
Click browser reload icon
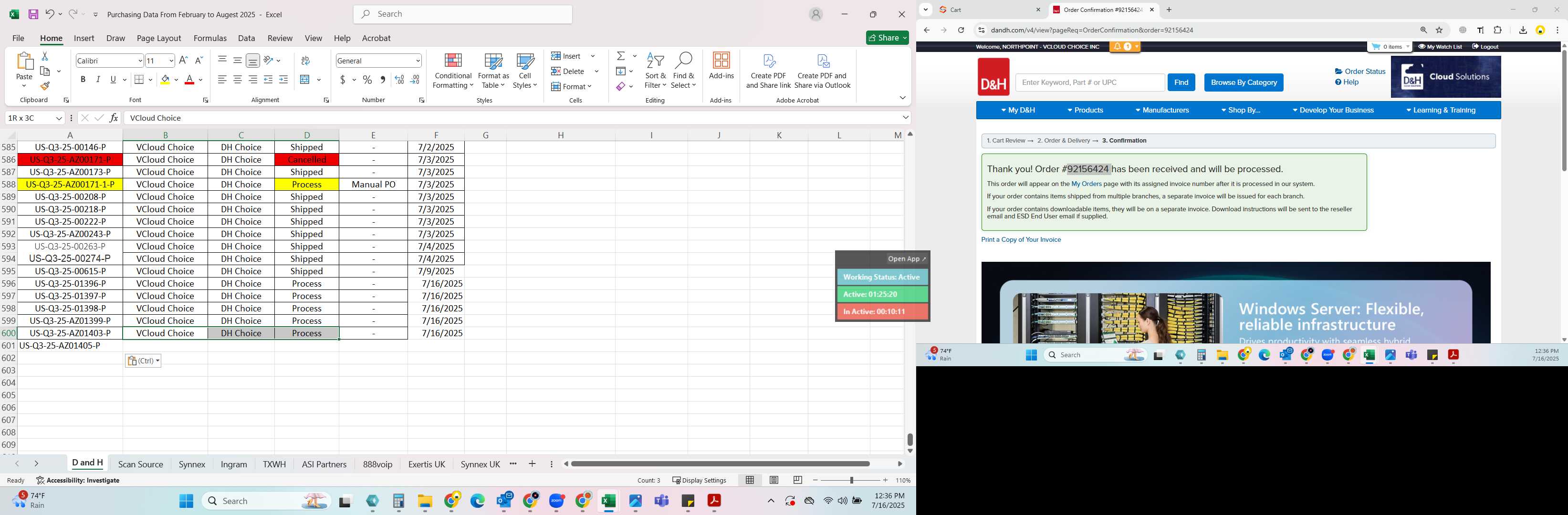click(x=961, y=30)
